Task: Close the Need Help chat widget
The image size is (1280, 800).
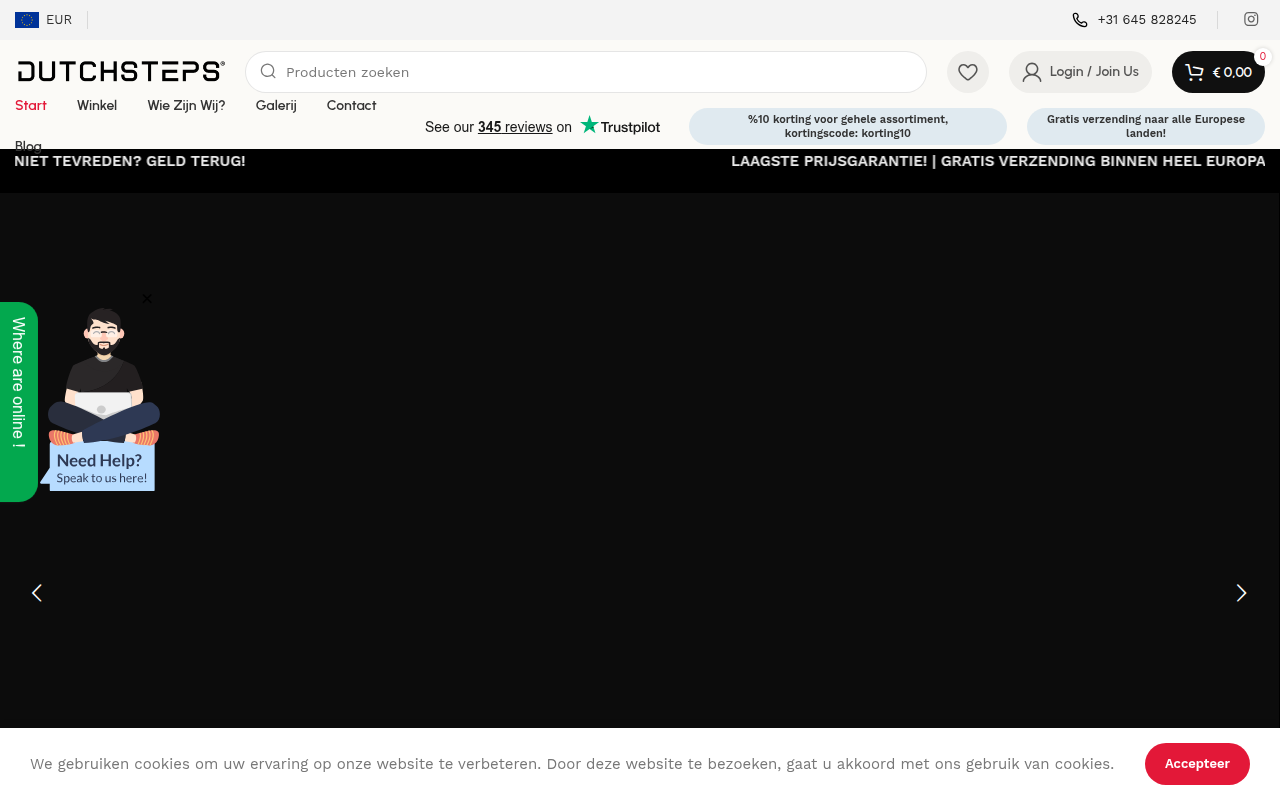Action: 147,298
